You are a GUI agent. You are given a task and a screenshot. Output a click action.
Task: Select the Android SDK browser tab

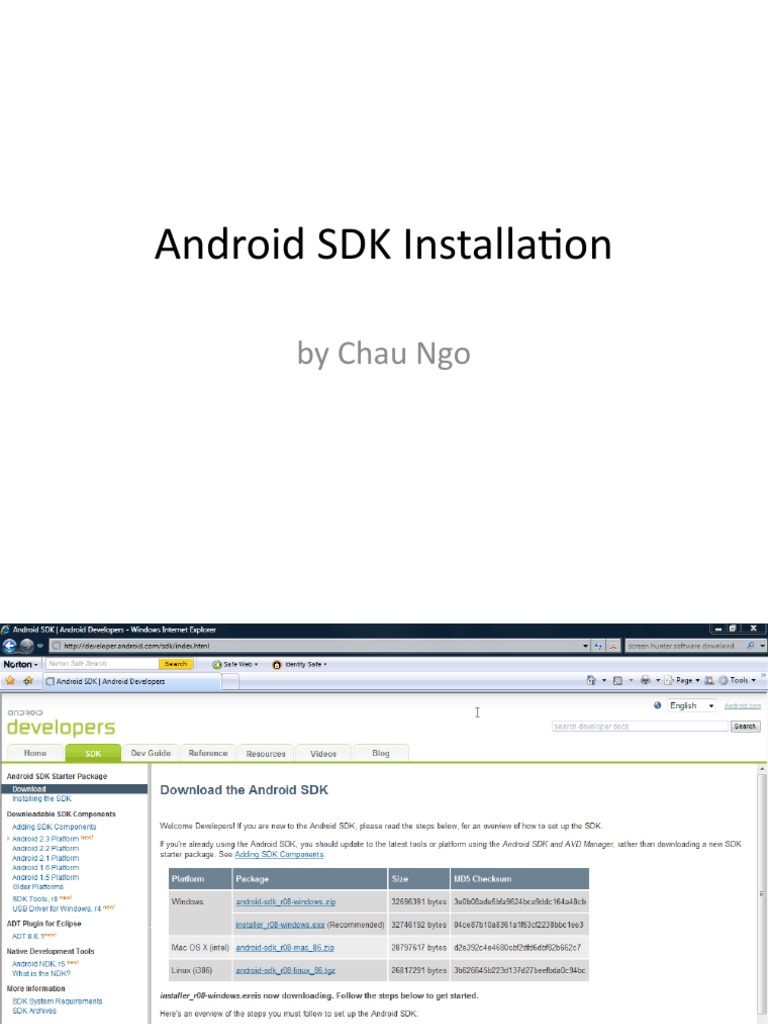pos(133,681)
